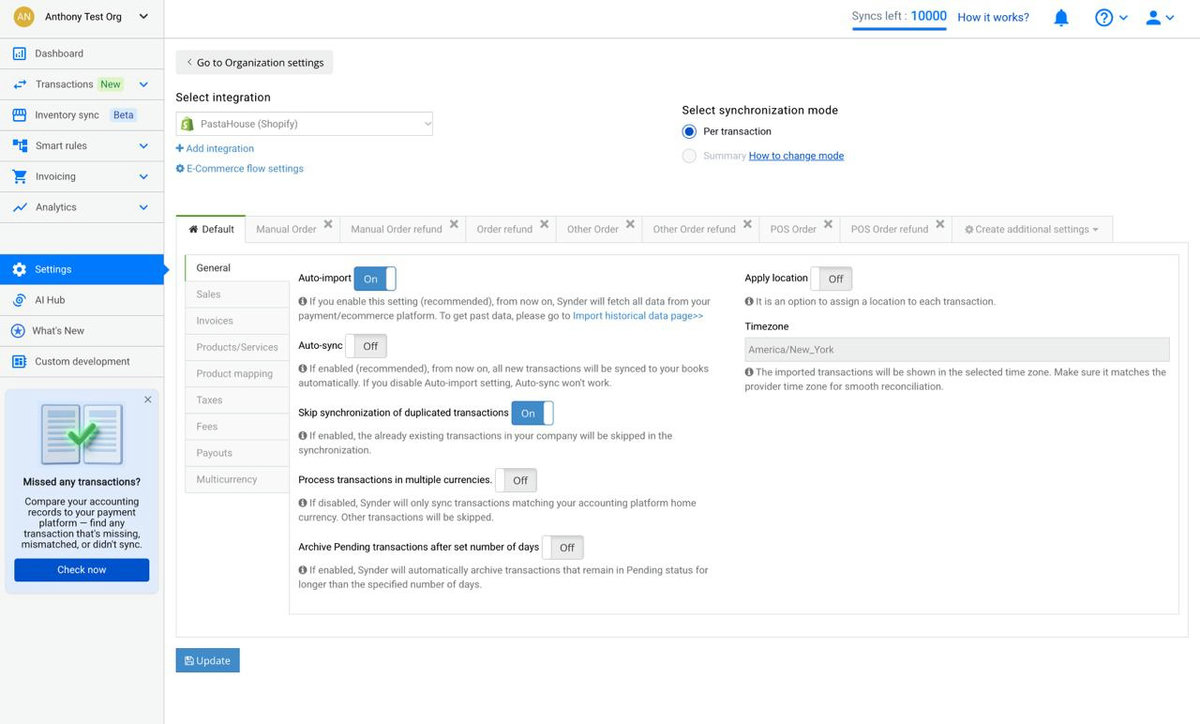Click Go to Organization settings button
Image resolution: width=1200 pixels, height=724 pixels.
click(254, 62)
